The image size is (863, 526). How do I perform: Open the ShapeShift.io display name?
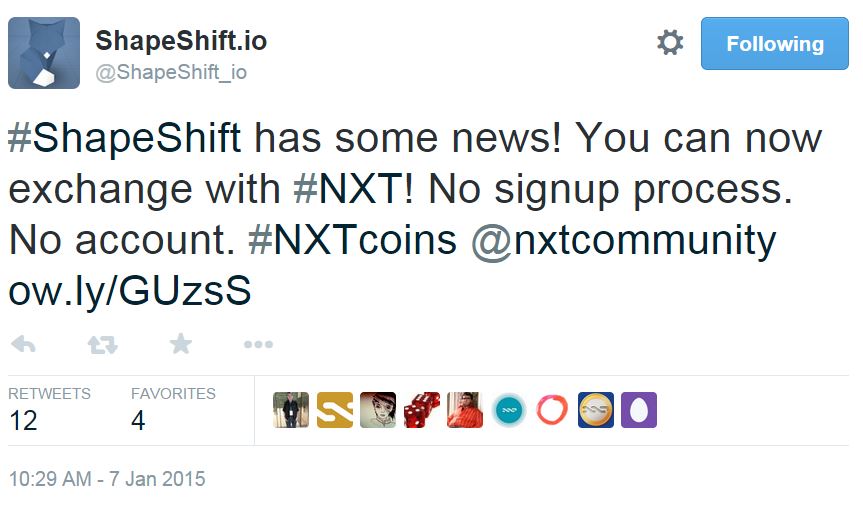pos(181,41)
